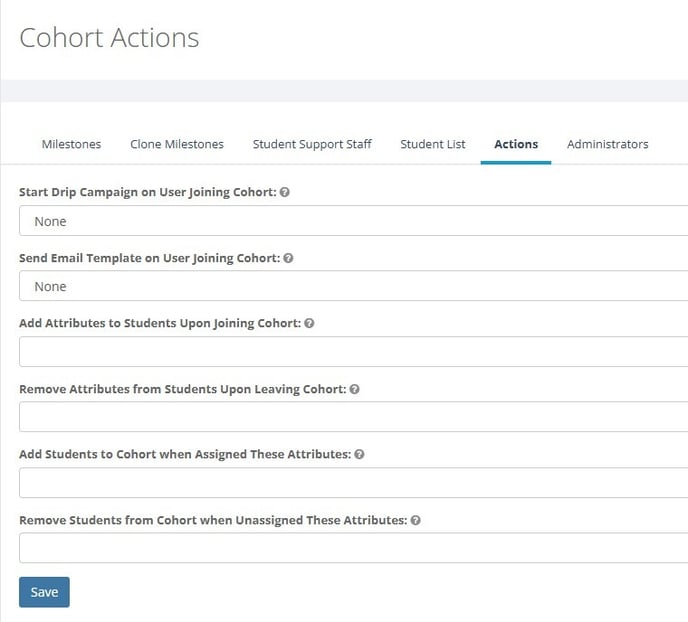Click the Remove Students when Unassigned Attributes field
This screenshot has height=622, width=688.
click(353, 548)
